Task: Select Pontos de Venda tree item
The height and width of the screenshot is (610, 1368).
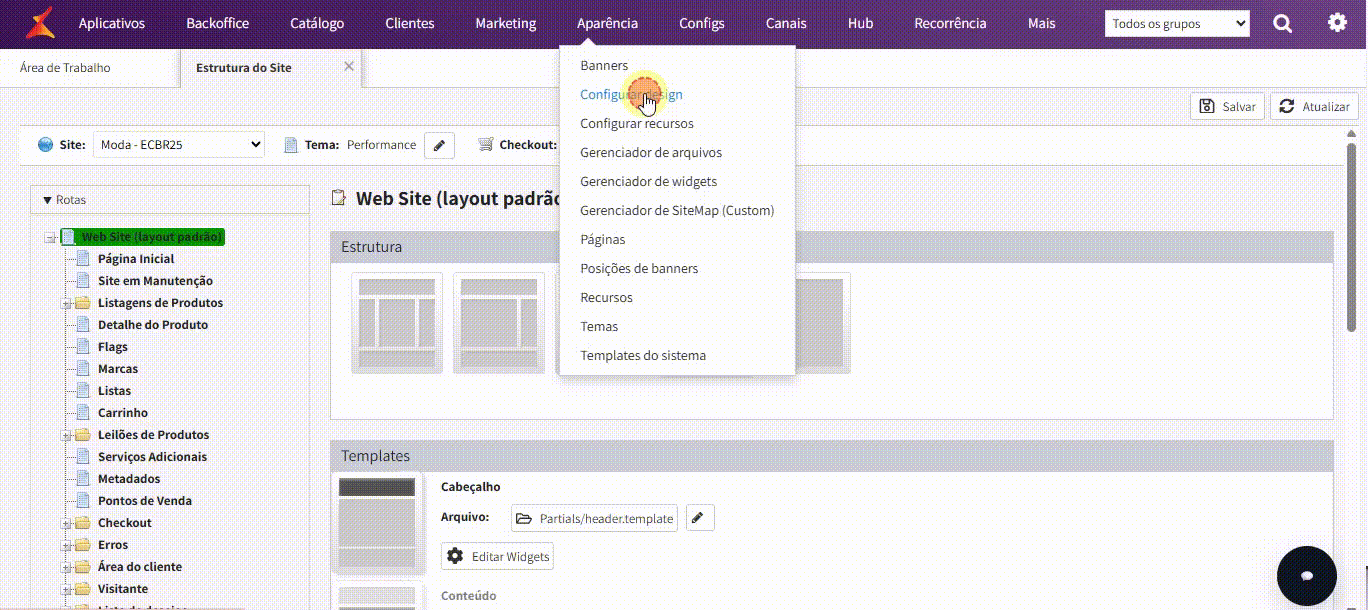Action: (145, 501)
